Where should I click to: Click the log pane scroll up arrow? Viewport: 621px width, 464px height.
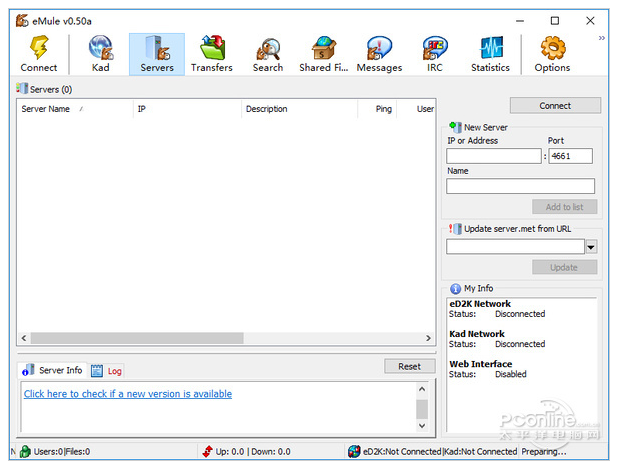(422, 389)
